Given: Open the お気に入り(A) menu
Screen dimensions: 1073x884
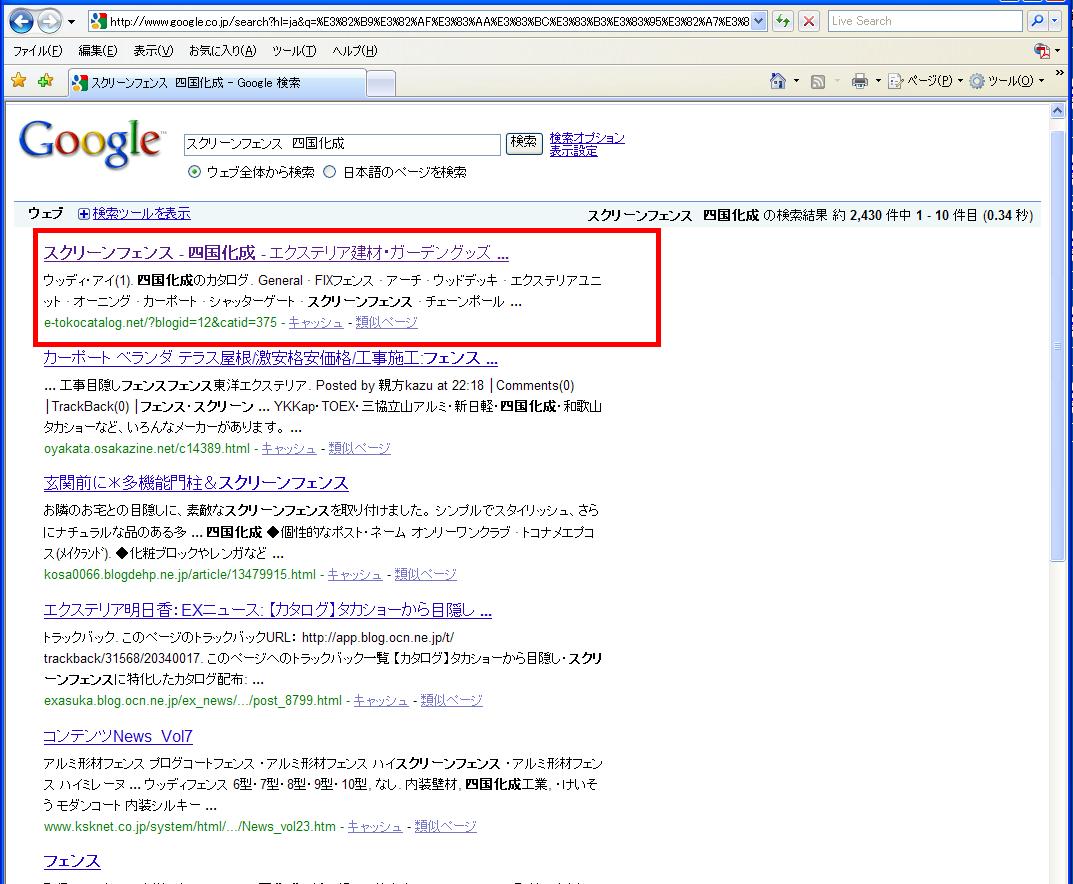Looking at the screenshot, I should coord(222,51).
